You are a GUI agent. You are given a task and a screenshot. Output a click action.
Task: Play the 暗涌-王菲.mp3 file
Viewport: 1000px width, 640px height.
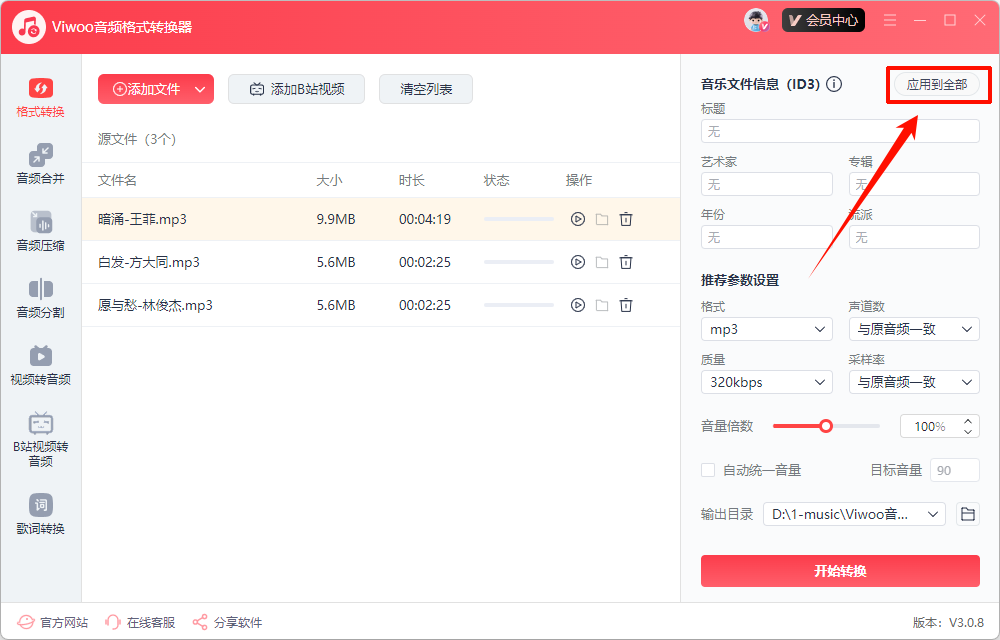click(x=578, y=219)
